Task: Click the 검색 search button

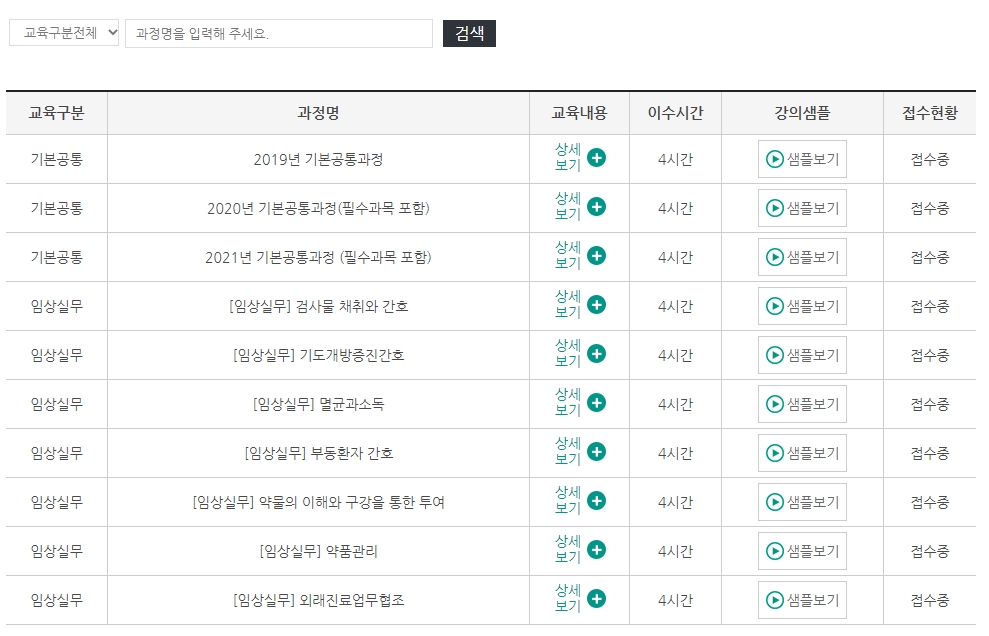Action: point(469,33)
